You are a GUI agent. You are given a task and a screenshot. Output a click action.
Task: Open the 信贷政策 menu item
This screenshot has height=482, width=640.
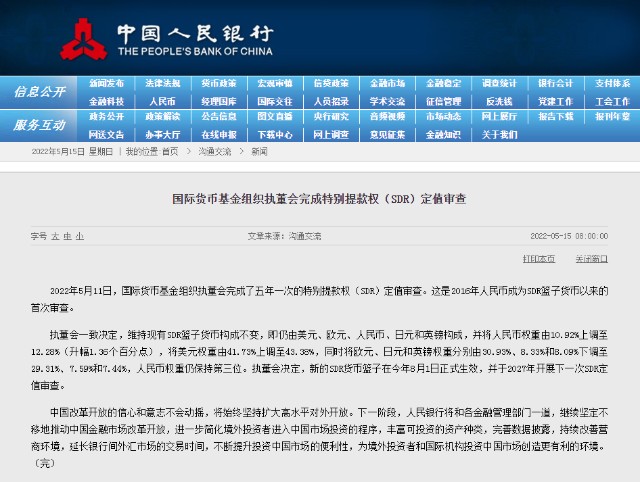point(331,83)
